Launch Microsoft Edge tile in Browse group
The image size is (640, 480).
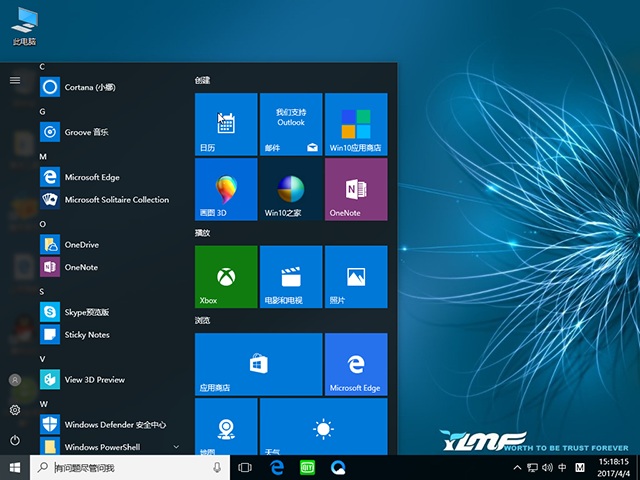click(356, 364)
